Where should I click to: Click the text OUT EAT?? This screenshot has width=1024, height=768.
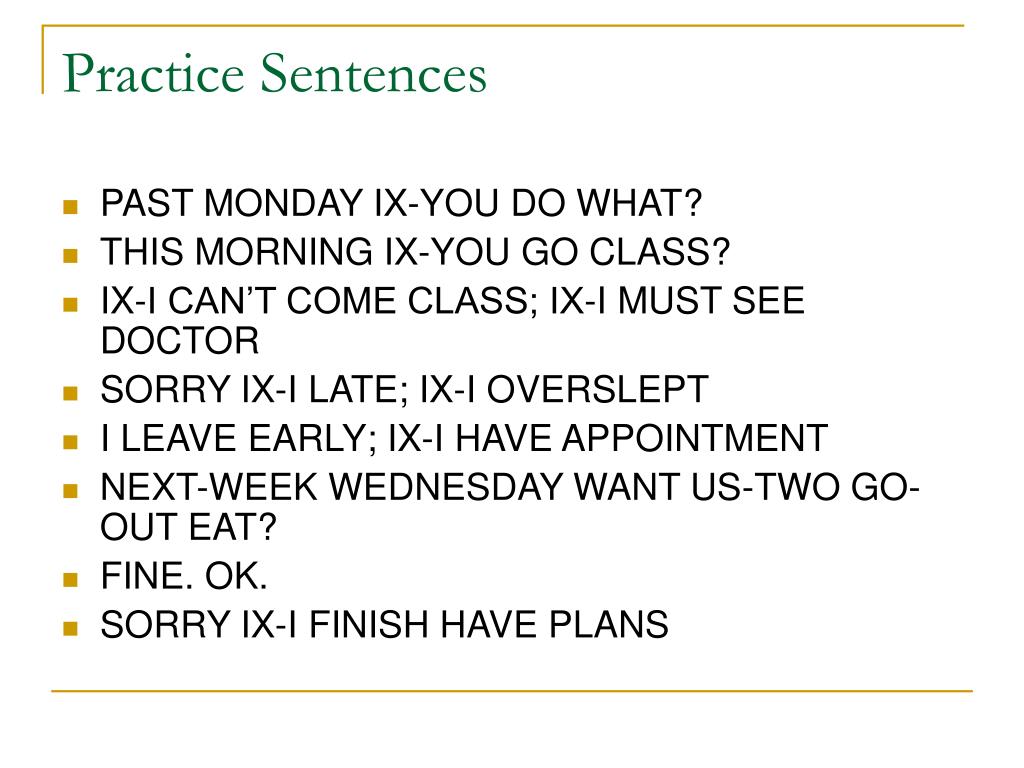[189, 527]
